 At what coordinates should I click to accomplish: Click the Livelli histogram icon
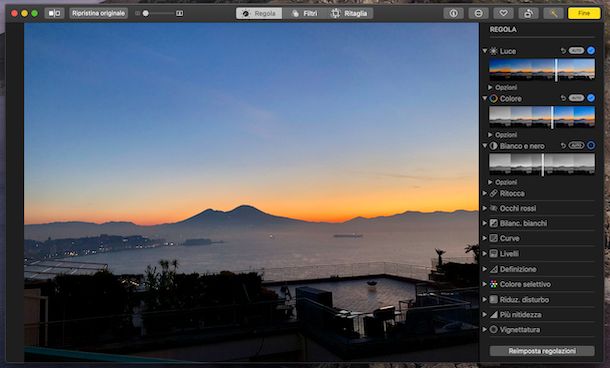[x=494, y=254]
